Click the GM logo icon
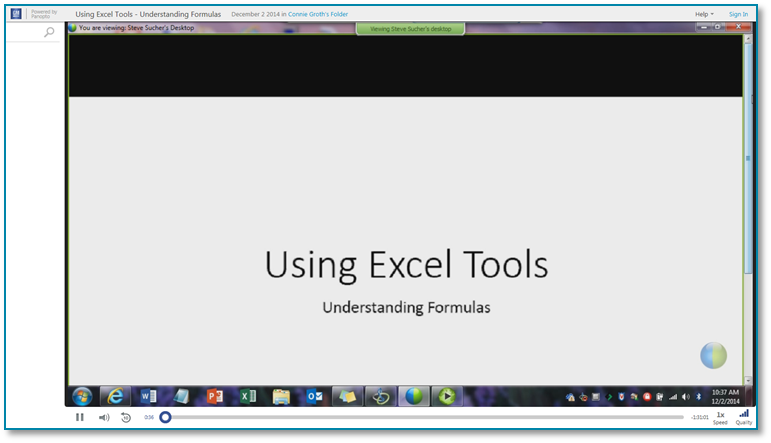The width and height of the screenshot is (771, 443). pos(16,14)
